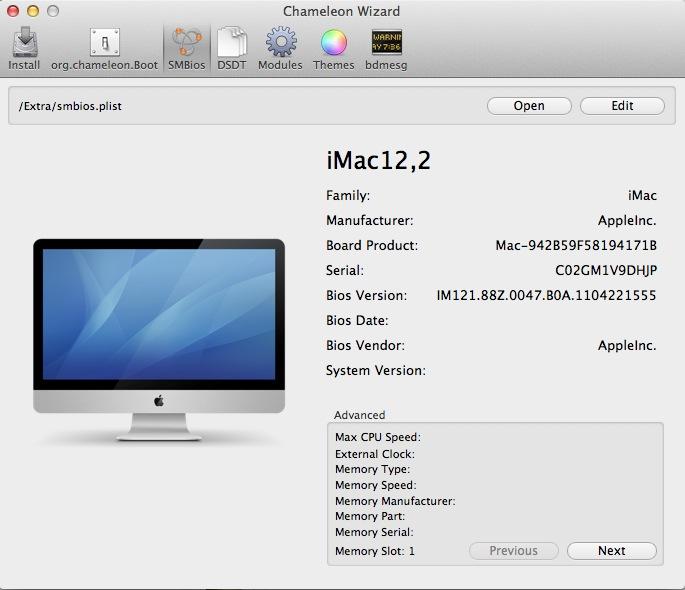Close the Chameleon Wizard window
The height and width of the screenshot is (590, 685).
[13, 11]
